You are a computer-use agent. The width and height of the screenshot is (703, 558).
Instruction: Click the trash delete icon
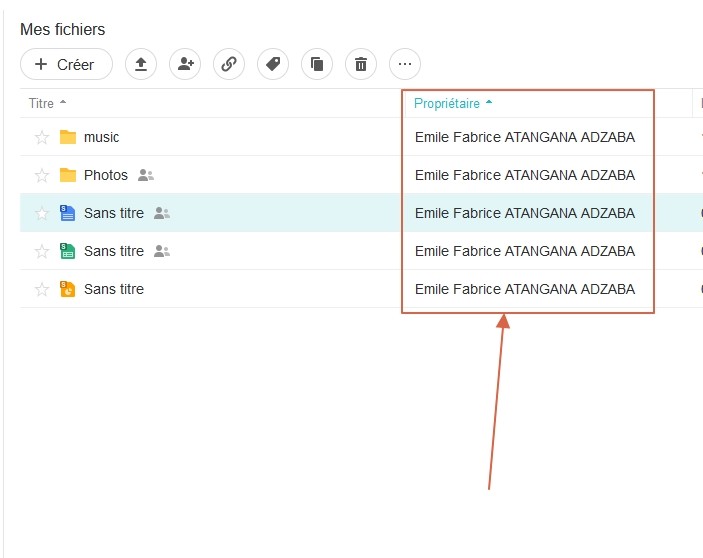[x=361, y=64]
